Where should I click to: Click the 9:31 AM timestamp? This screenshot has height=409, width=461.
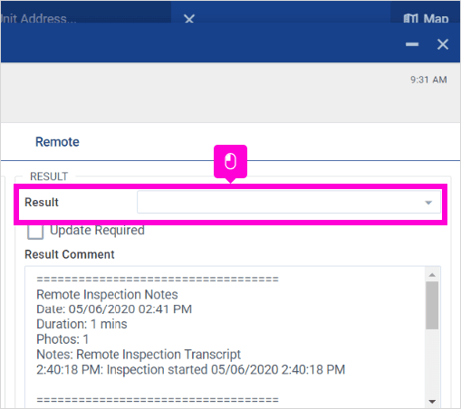tap(429, 80)
